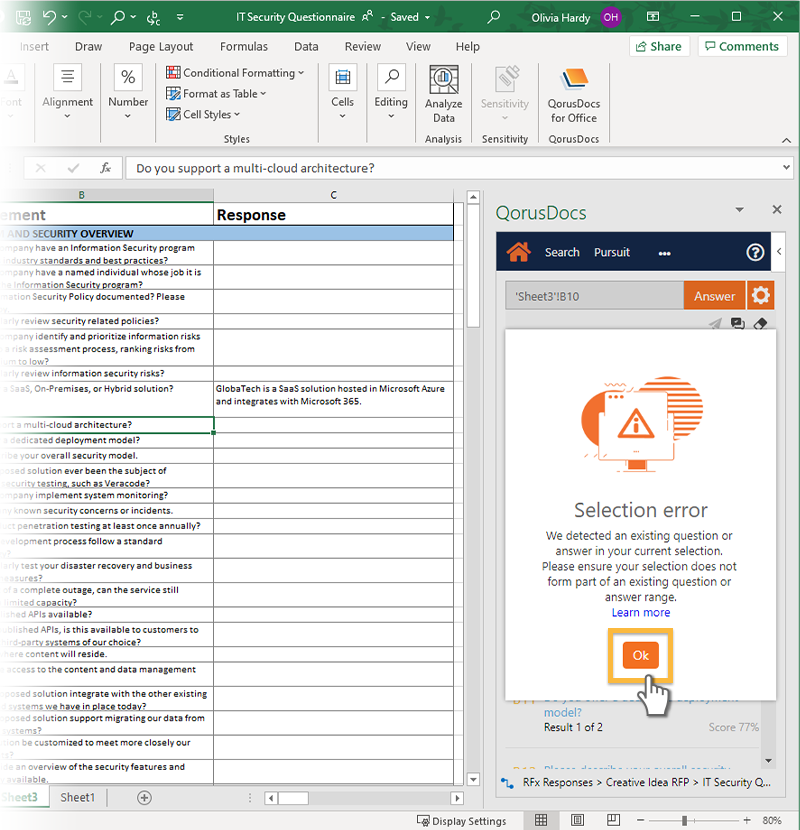Click the Analyze Data ribbon icon
Screen dimensions: 800x830
[443, 95]
